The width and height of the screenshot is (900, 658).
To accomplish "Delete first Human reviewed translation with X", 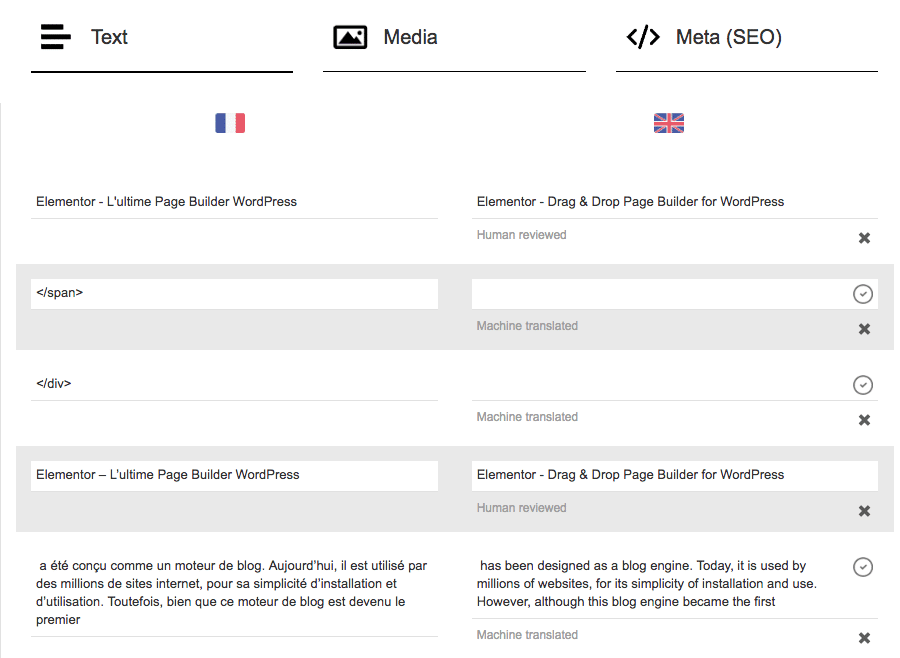I will (864, 238).
